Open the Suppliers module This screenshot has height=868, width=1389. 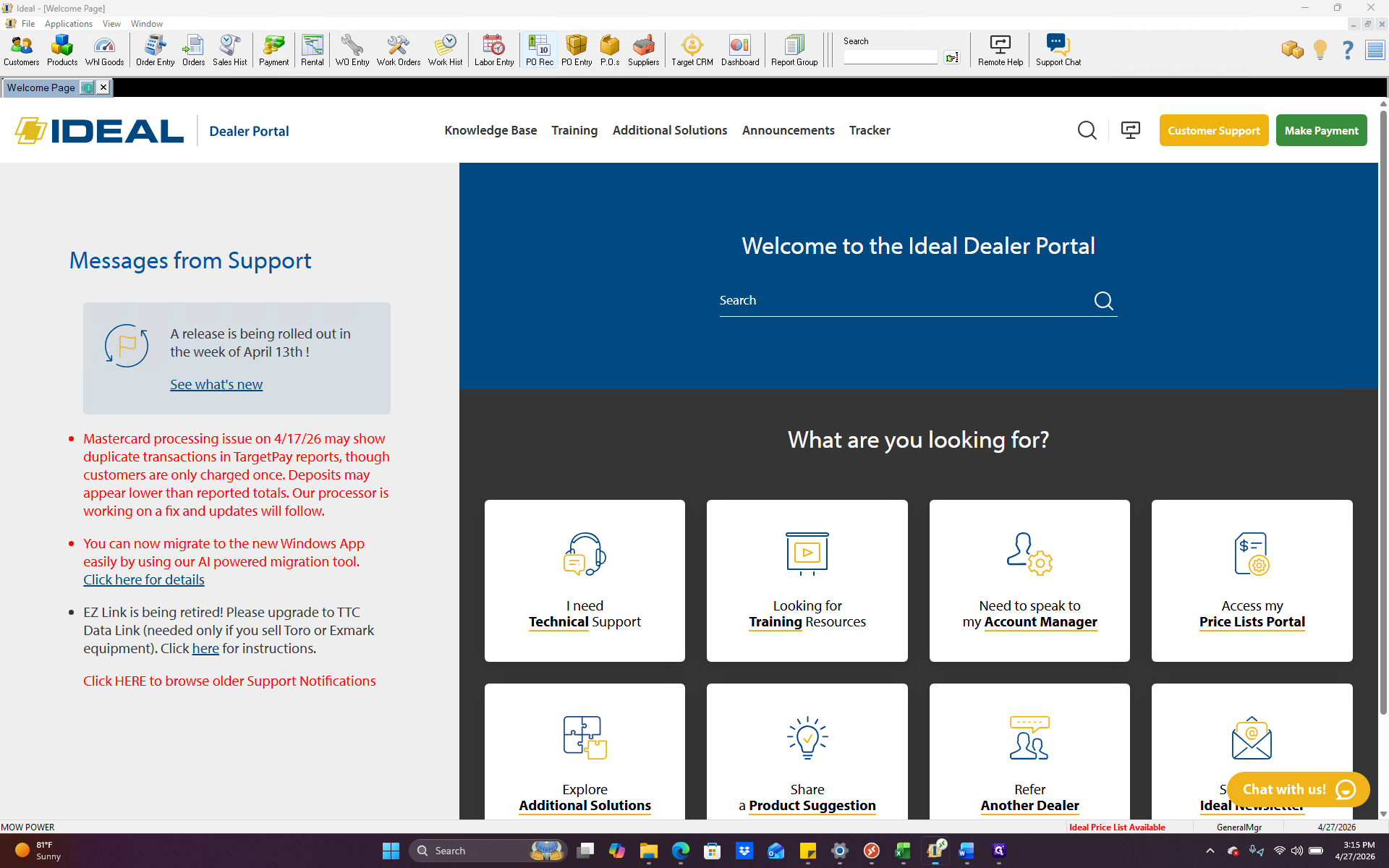[644, 51]
